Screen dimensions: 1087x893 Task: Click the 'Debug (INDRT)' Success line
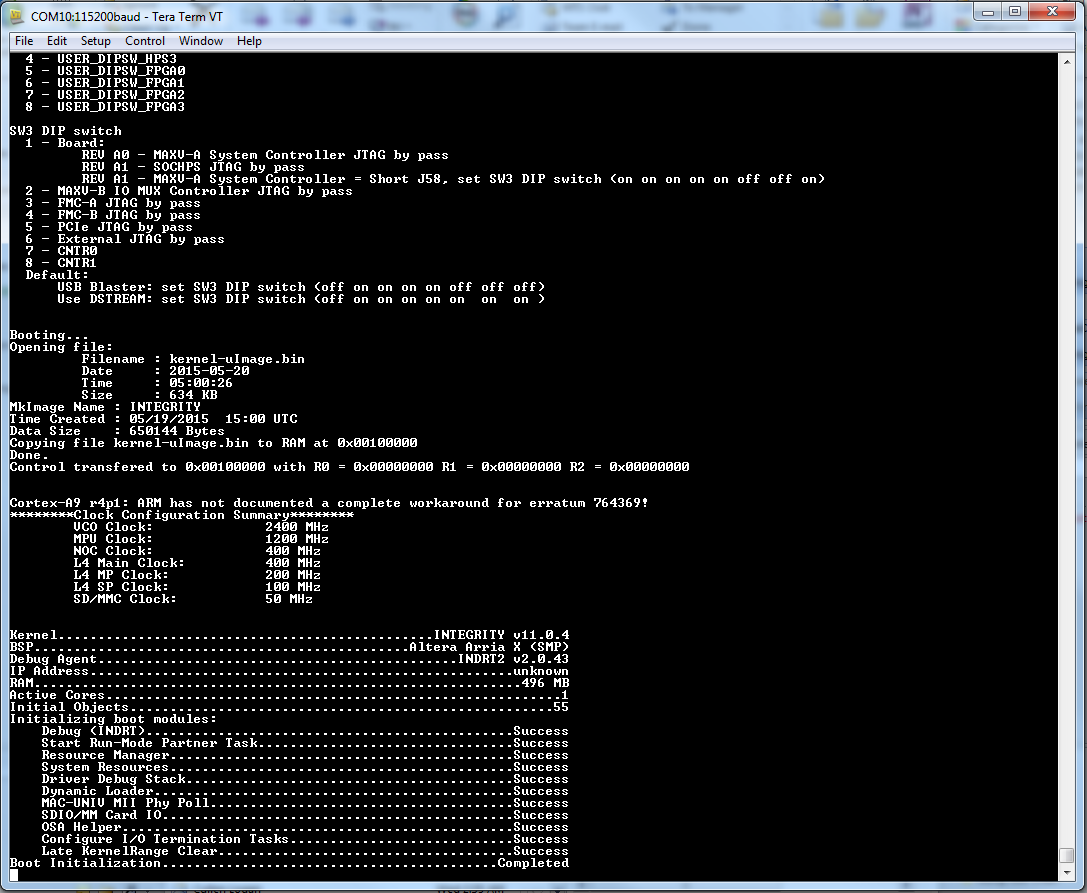(x=305, y=731)
